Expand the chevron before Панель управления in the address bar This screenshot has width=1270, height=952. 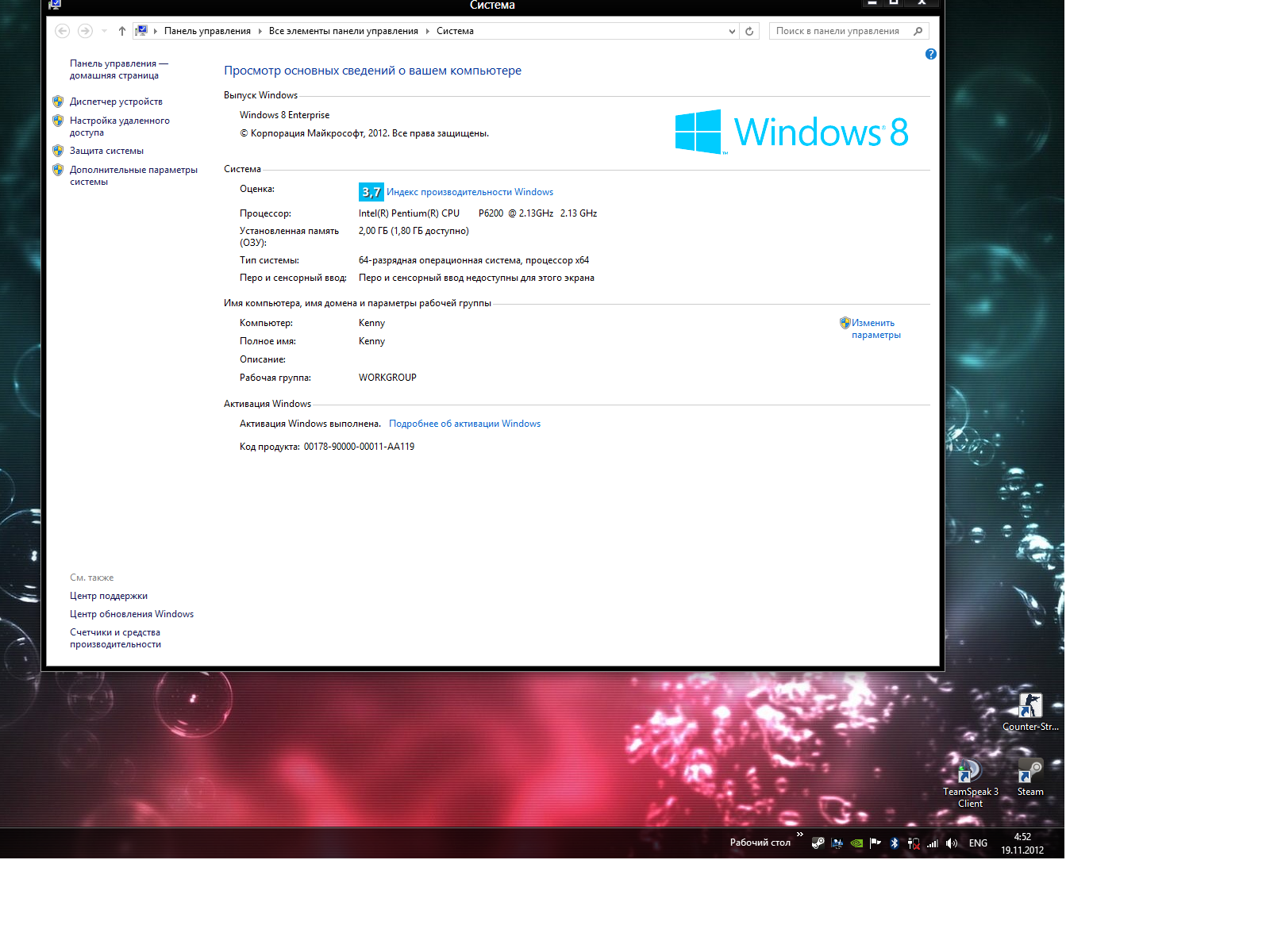click(x=156, y=31)
